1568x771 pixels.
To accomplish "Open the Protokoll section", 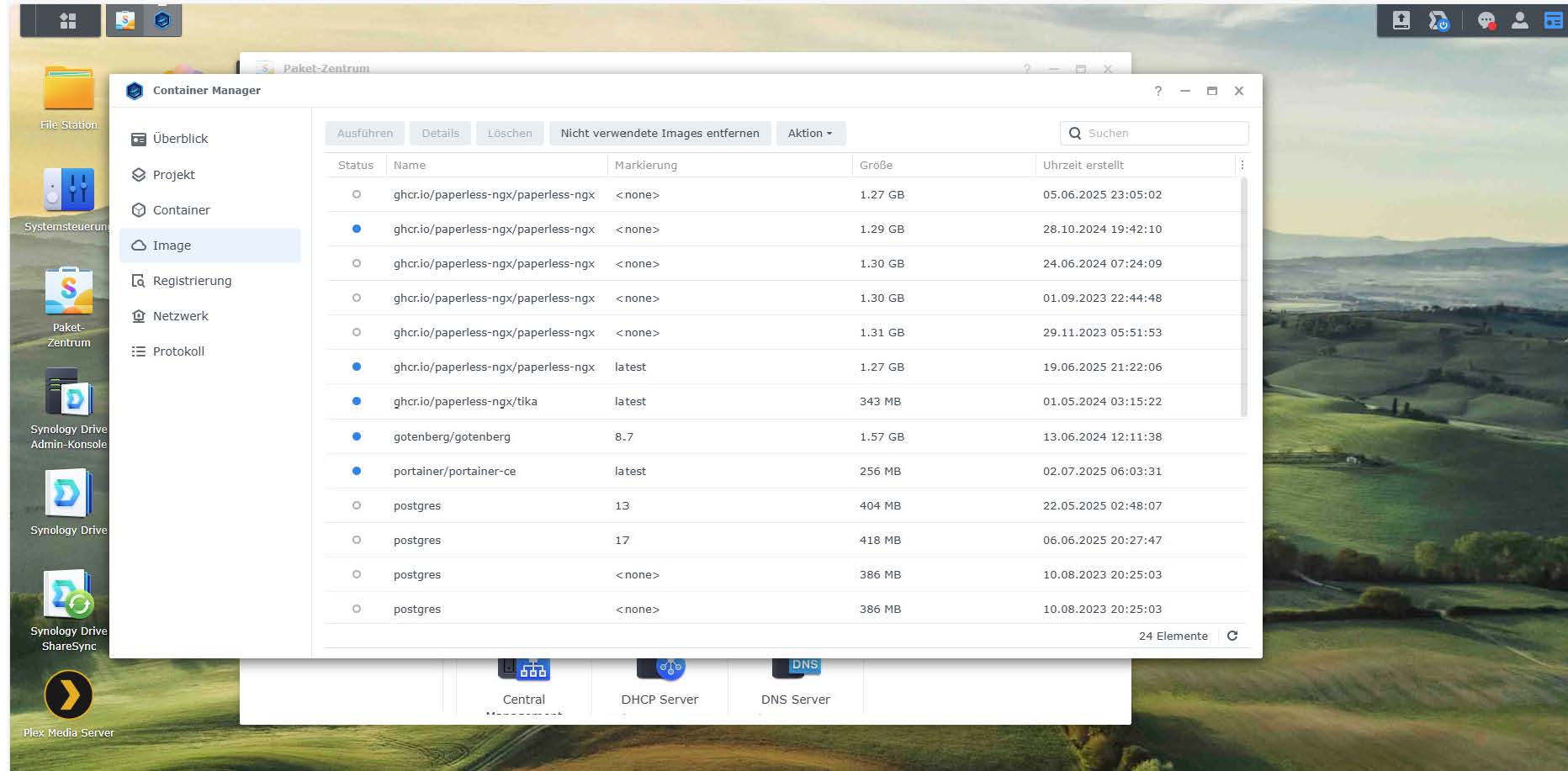I will point(210,351).
